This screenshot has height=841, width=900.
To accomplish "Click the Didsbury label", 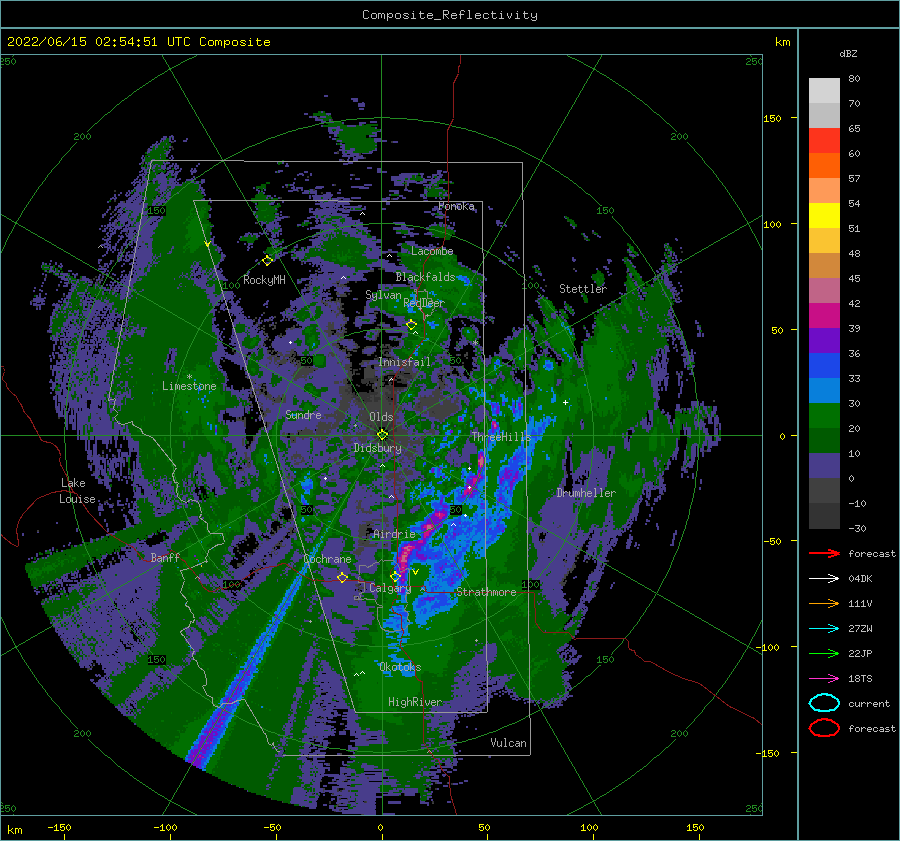I will pos(377,448).
